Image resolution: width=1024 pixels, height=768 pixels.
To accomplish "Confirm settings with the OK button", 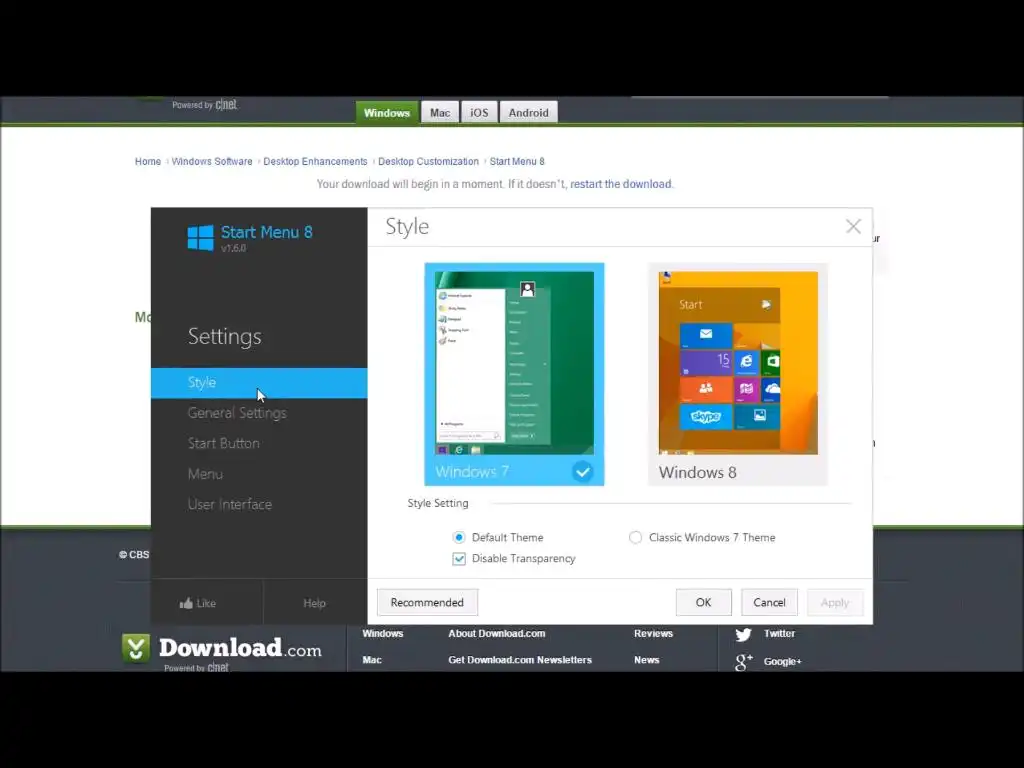I will pyautogui.click(x=703, y=602).
